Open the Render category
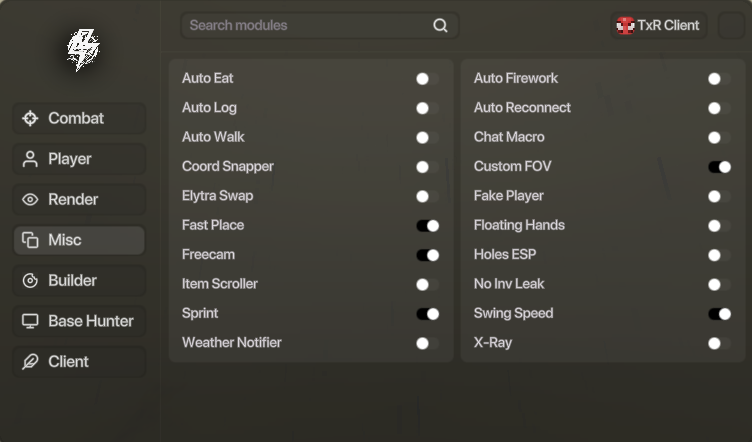Screen dimensions: 752x442 click(x=79, y=199)
